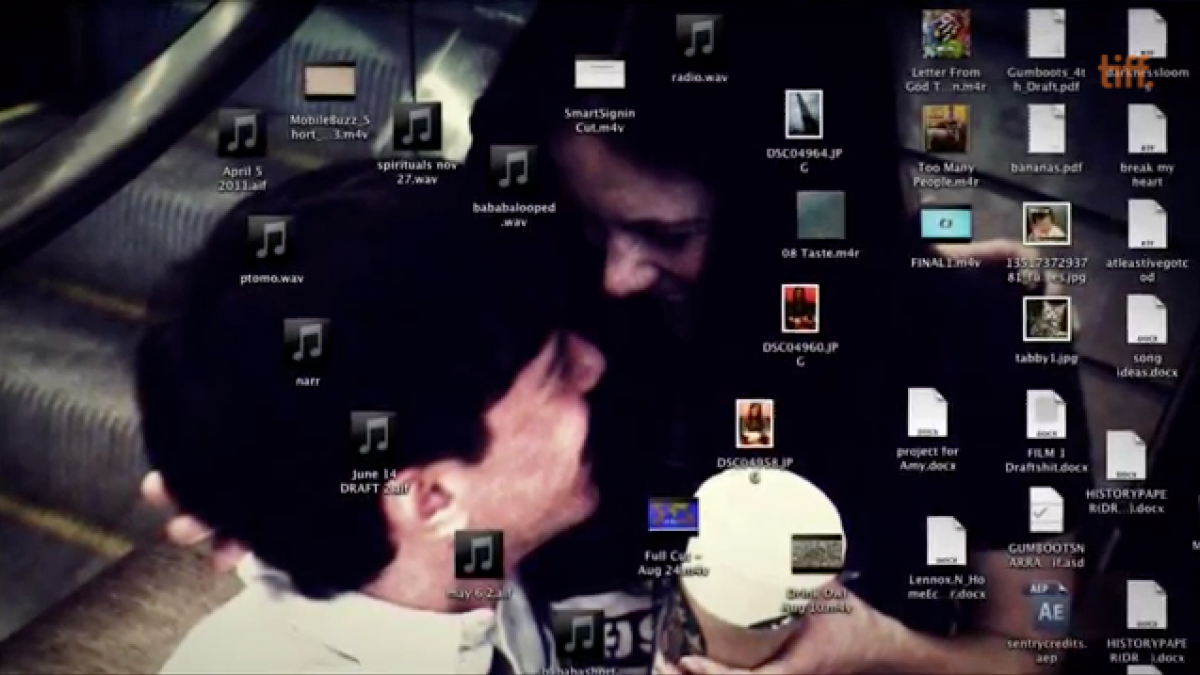Open the SmartSigninCut.m4v video file
The image size is (1200, 675).
pos(599,74)
